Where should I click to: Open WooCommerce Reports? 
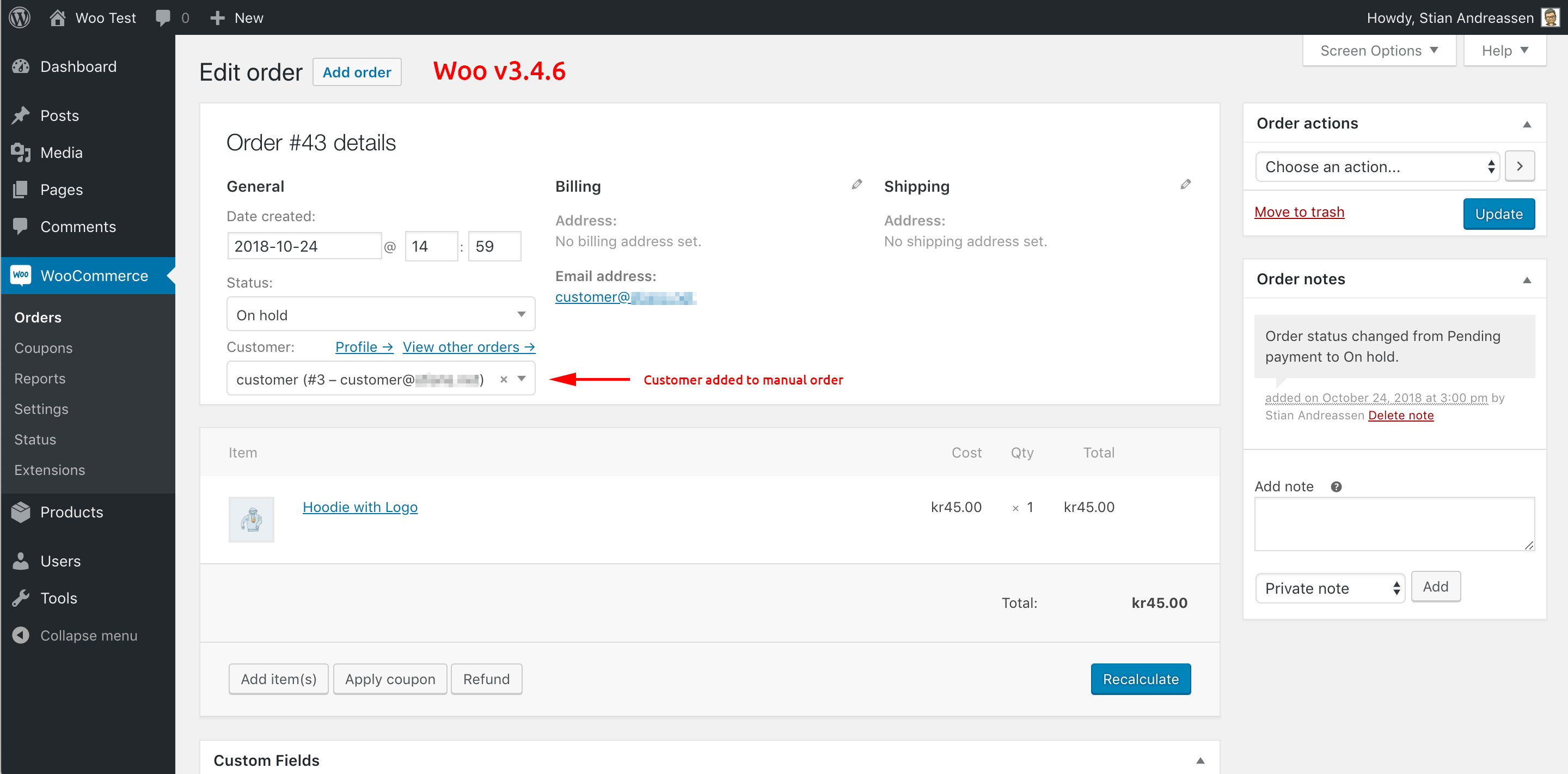(x=40, y=378)
